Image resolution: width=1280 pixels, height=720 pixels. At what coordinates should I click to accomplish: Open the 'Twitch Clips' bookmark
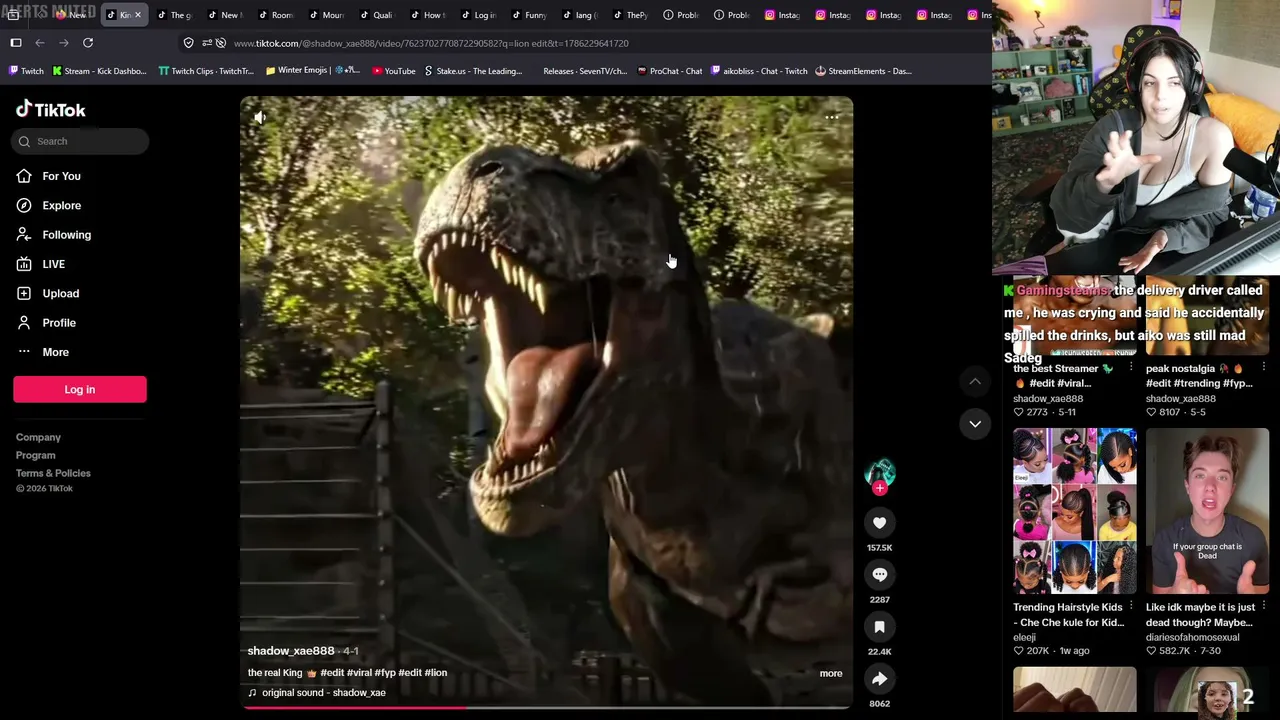click(206, 71)
